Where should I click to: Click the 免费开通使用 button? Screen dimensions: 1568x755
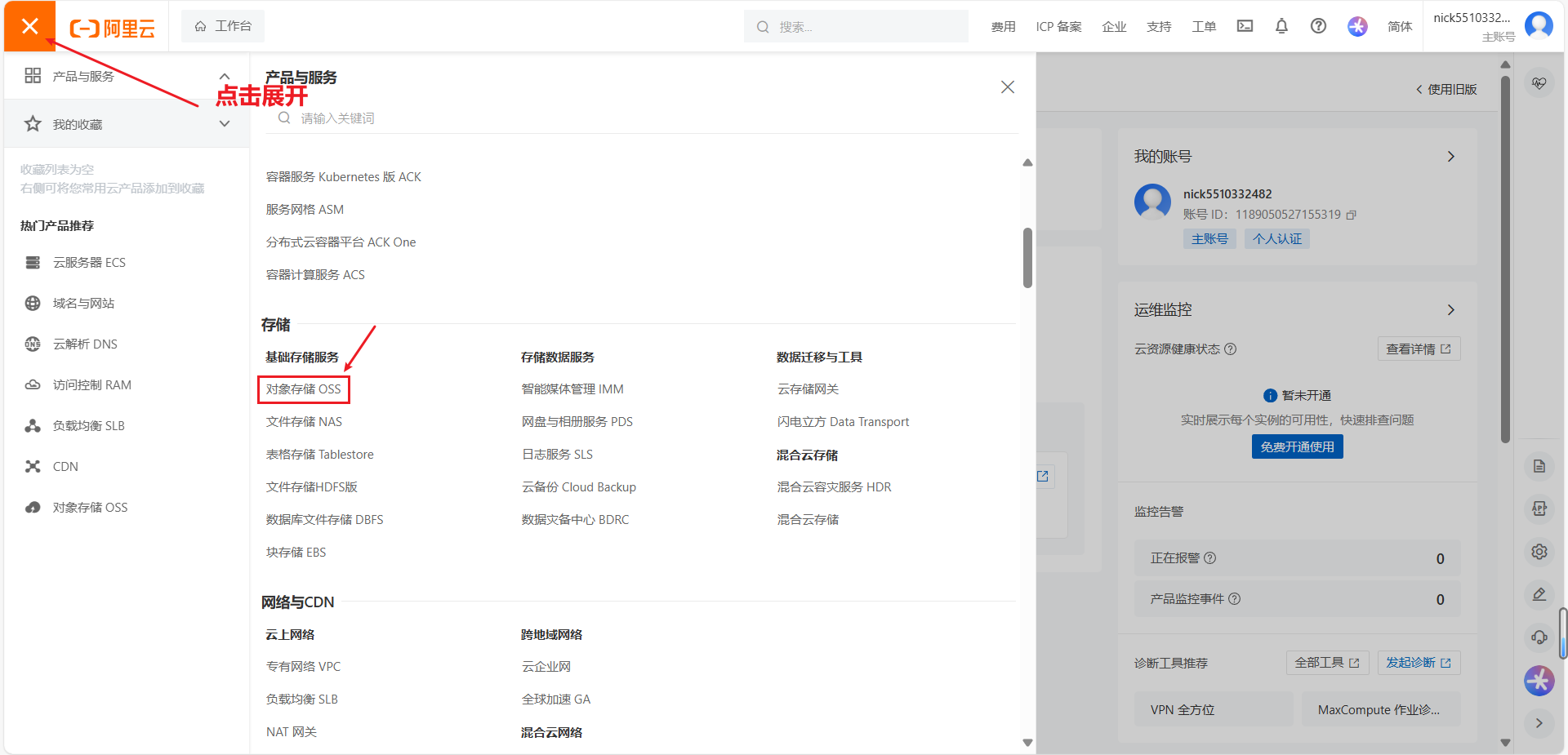pos(1297,446)
